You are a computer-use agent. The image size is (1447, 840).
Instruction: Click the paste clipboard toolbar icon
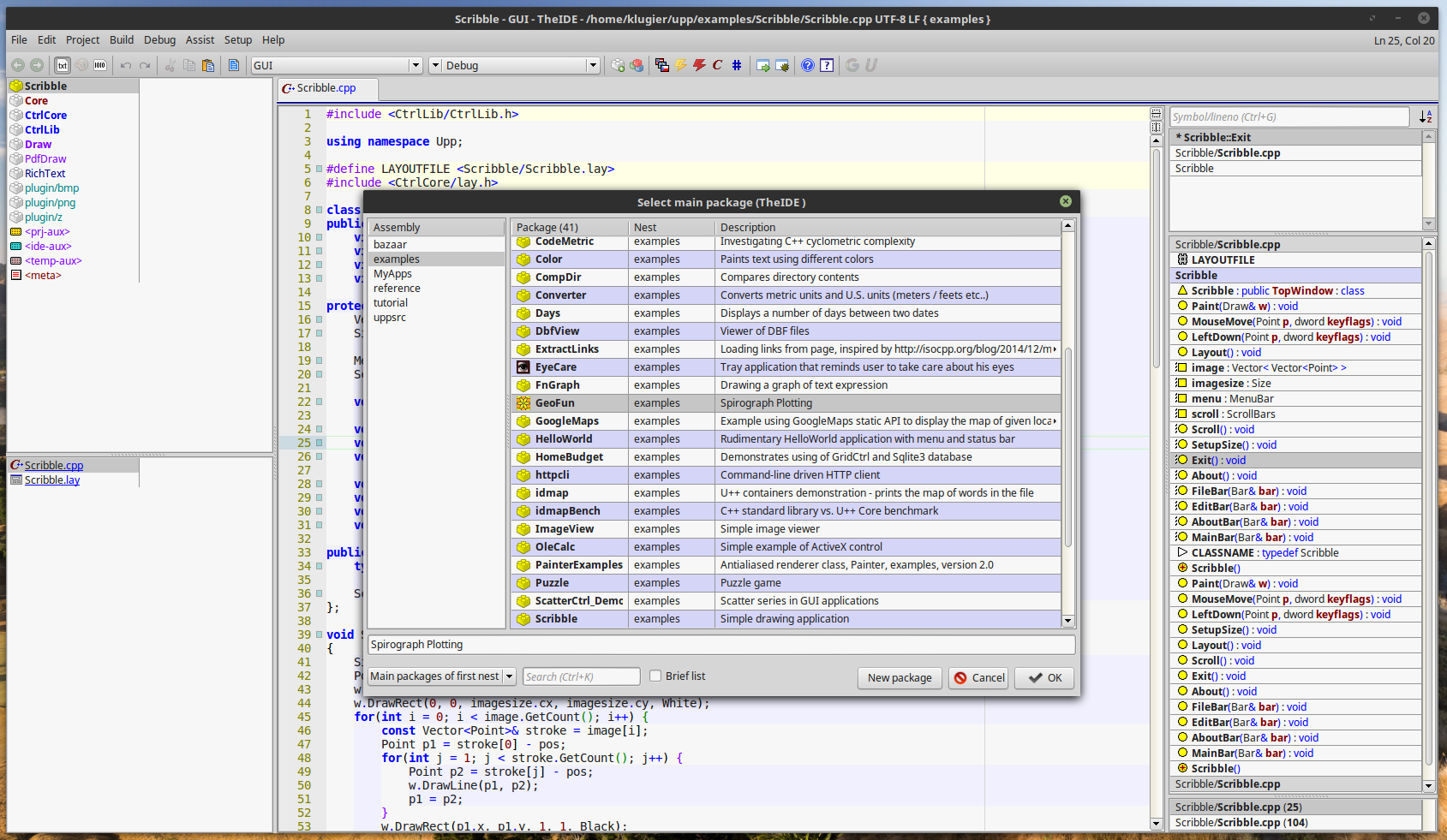click(x=207, y=65)
